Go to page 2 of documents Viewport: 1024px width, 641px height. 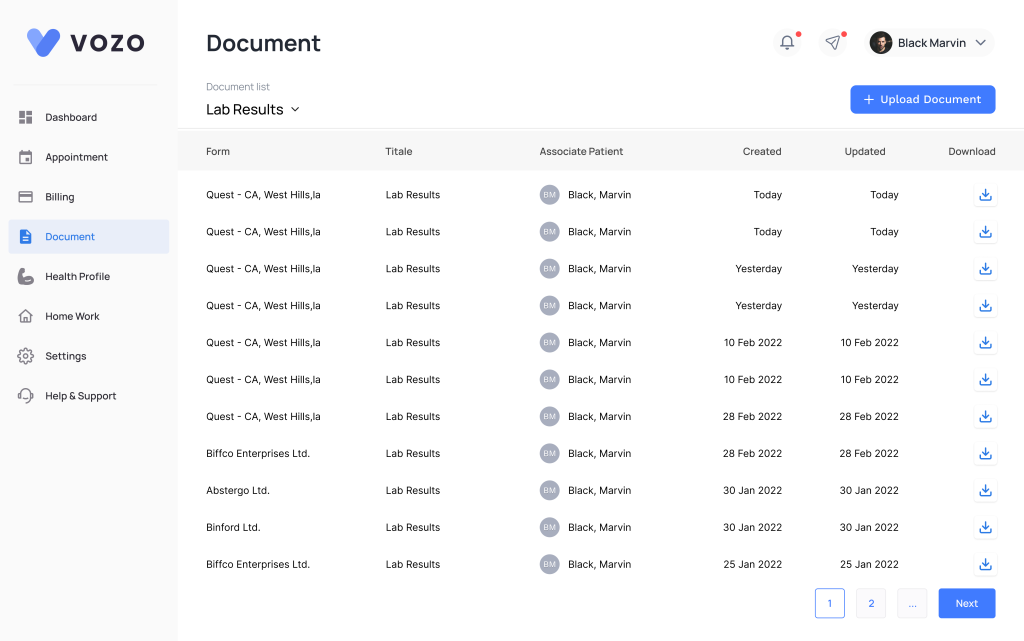[871, 604]
